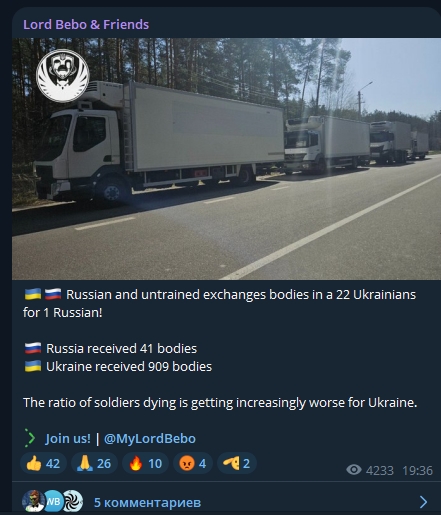The width and height of the screenshot is (441, 515).
Task: Click the eye views counter icon
Action: [354, 470]
